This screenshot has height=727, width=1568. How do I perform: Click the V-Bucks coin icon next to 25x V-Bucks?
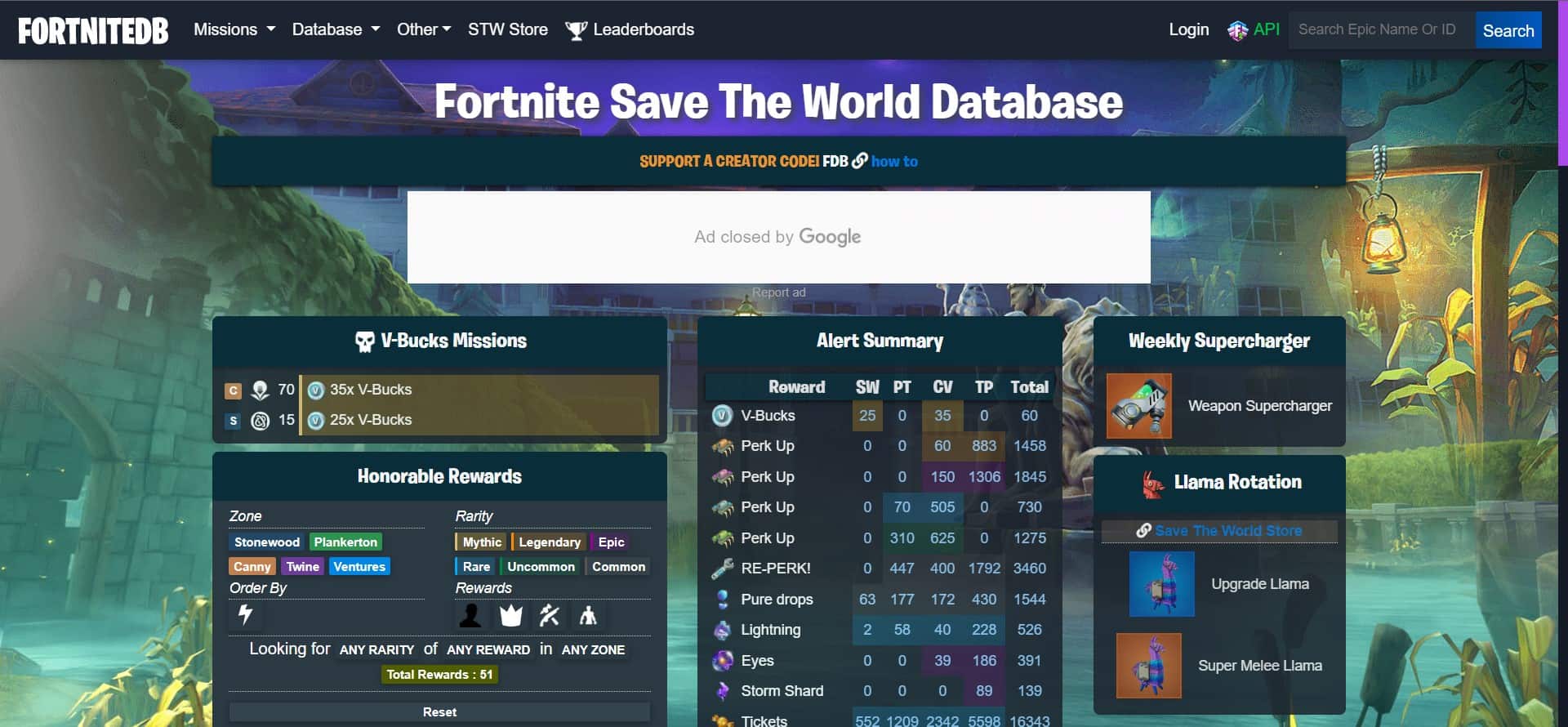[x=316, y=421]
